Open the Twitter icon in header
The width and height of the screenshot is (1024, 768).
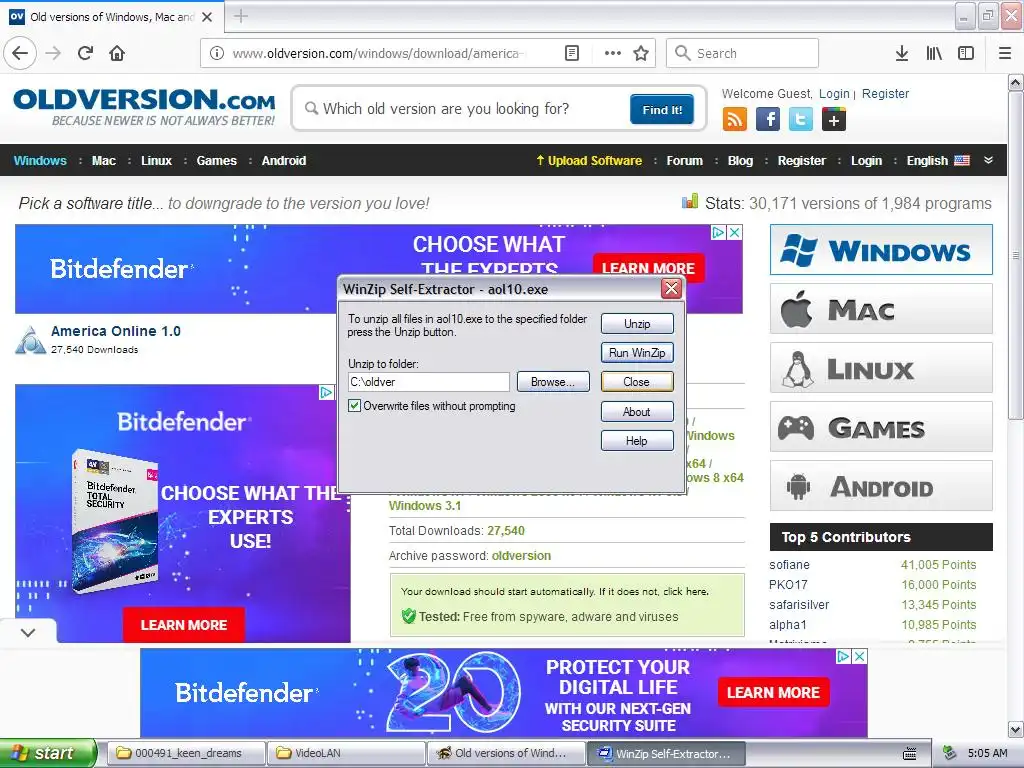801,120
